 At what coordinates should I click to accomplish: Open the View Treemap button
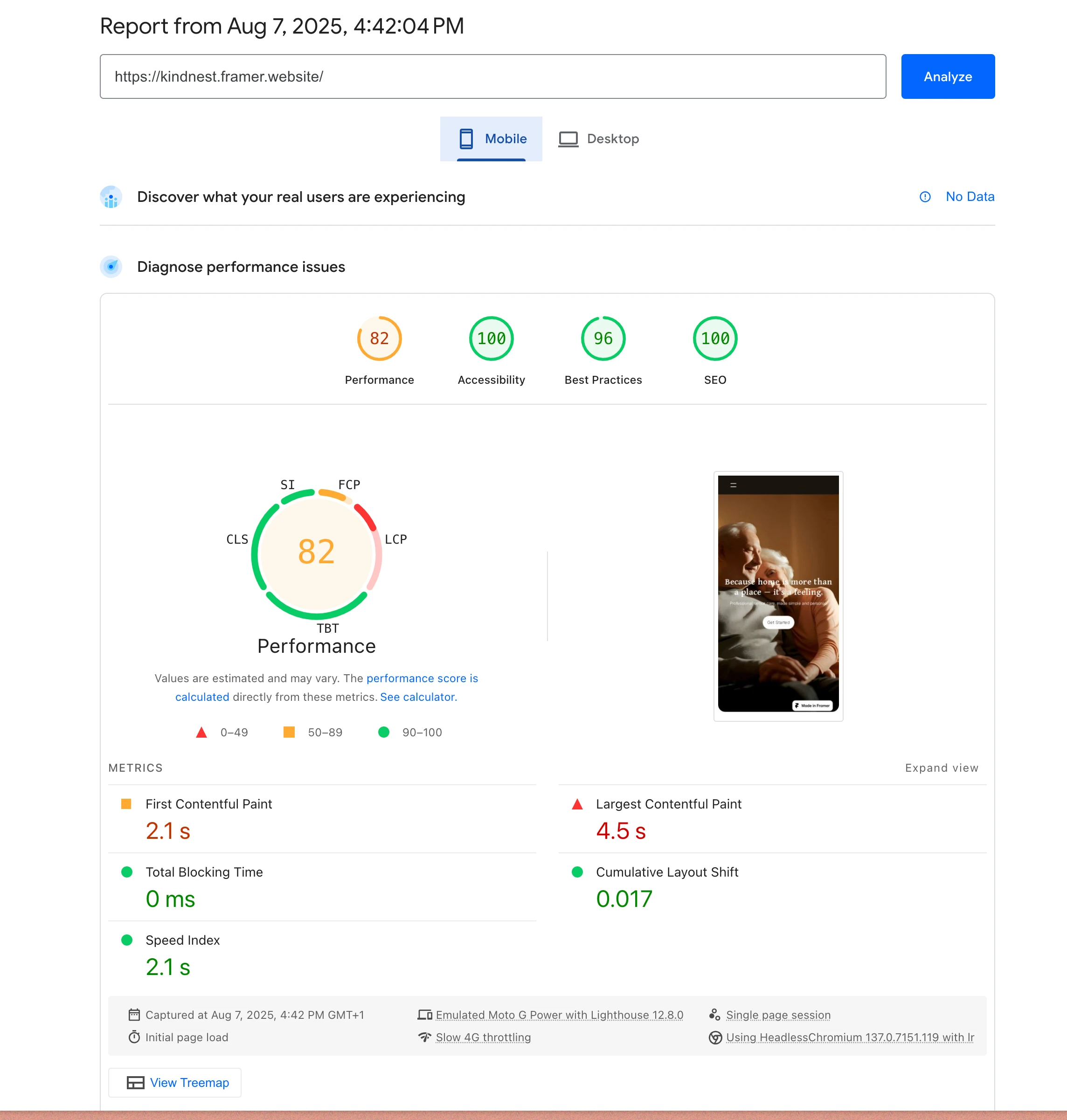174,1082
